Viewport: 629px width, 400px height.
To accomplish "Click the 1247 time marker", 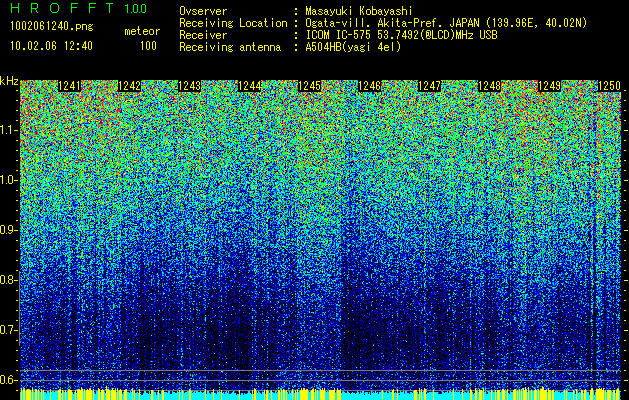I will coord(429,86).
